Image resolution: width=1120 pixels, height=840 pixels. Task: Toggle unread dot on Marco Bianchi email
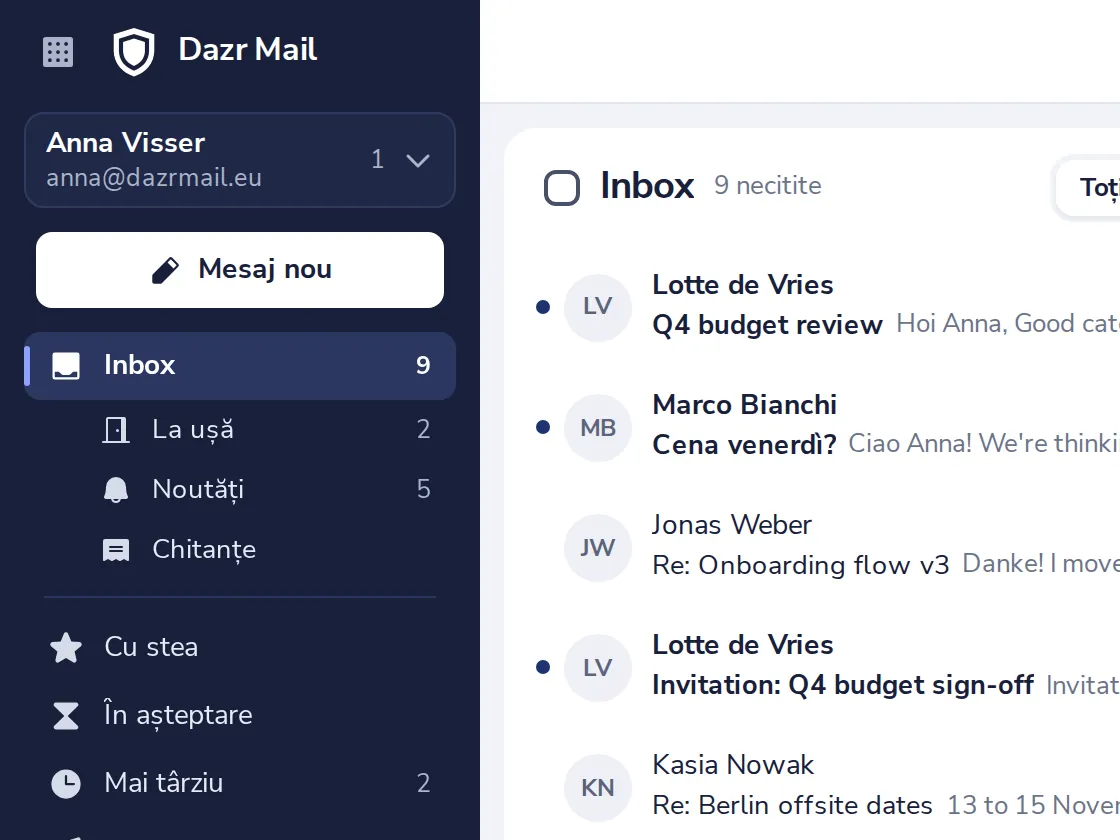pyautogui.click(x=543, y=427)
